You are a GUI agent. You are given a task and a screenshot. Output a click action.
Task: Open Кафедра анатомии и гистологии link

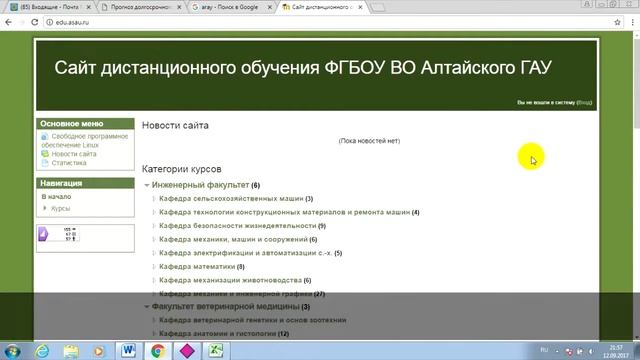pyautogui.click(x=218, y=333)
